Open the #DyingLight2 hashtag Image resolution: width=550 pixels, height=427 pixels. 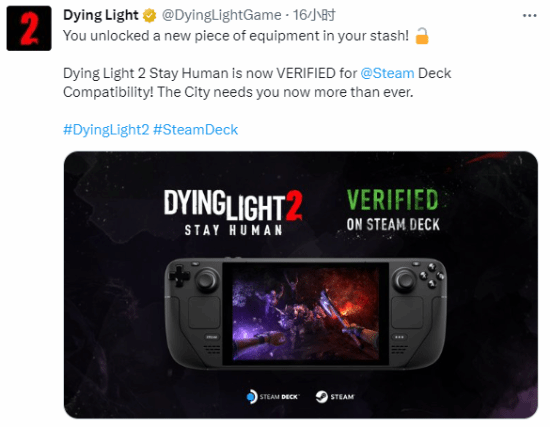tap(106, 130)
